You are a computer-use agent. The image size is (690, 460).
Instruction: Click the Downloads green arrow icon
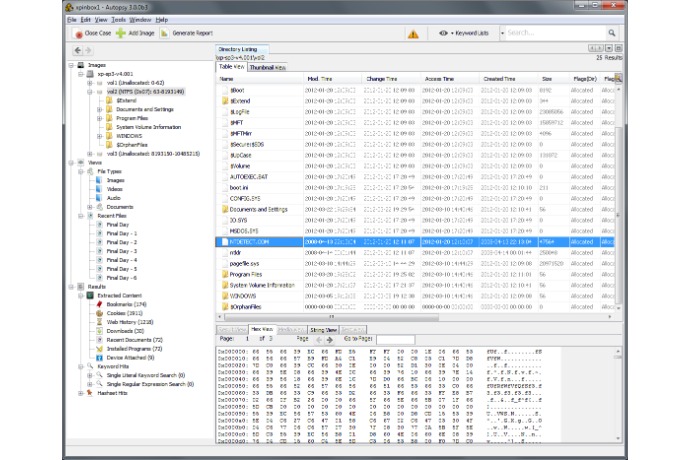tap(99, 331)
